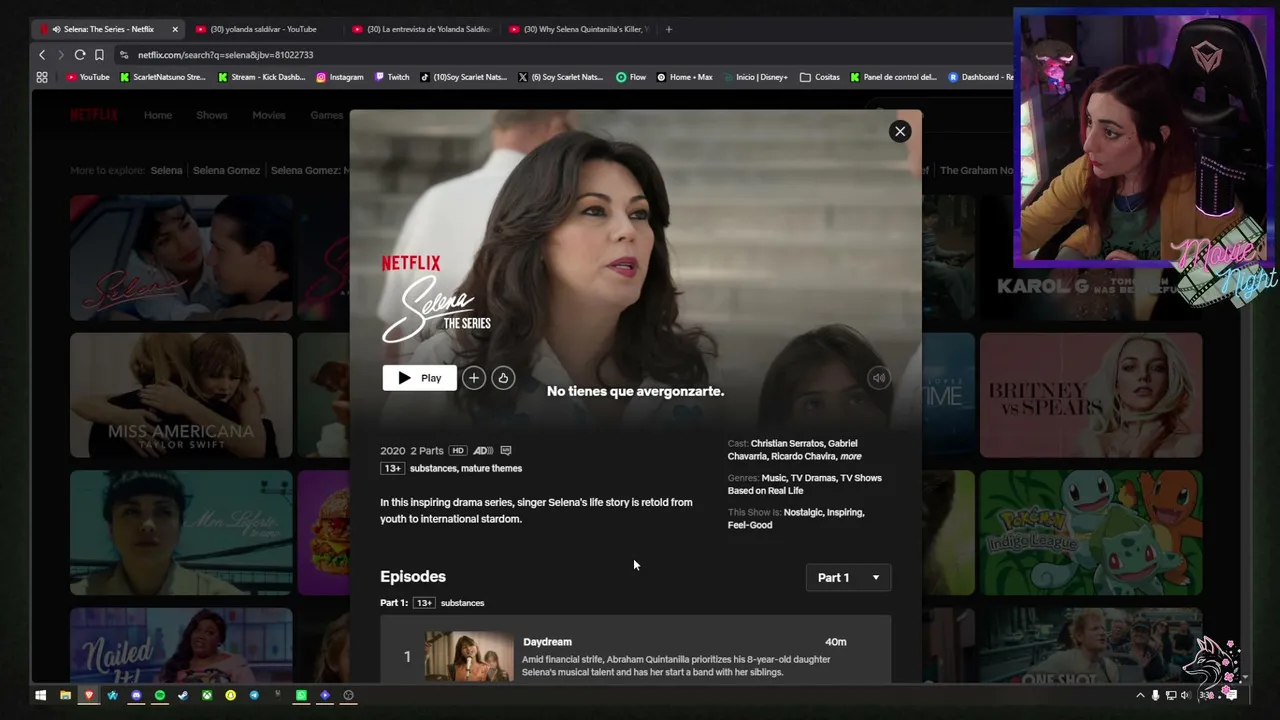Open a new browser tab
Viewport: 1280px width, 720px height.
click(x=669, y=29)
